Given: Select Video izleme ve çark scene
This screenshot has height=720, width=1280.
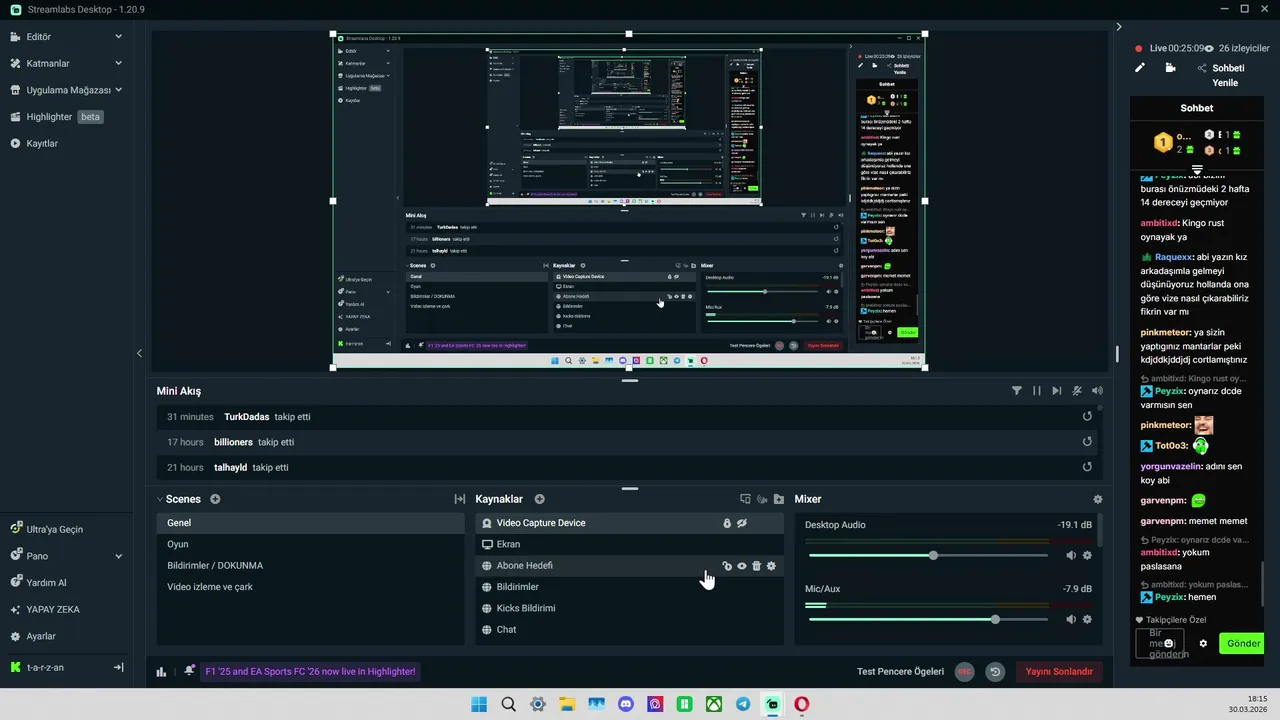Looking at the screenshot, I should (x=311, y=587).
